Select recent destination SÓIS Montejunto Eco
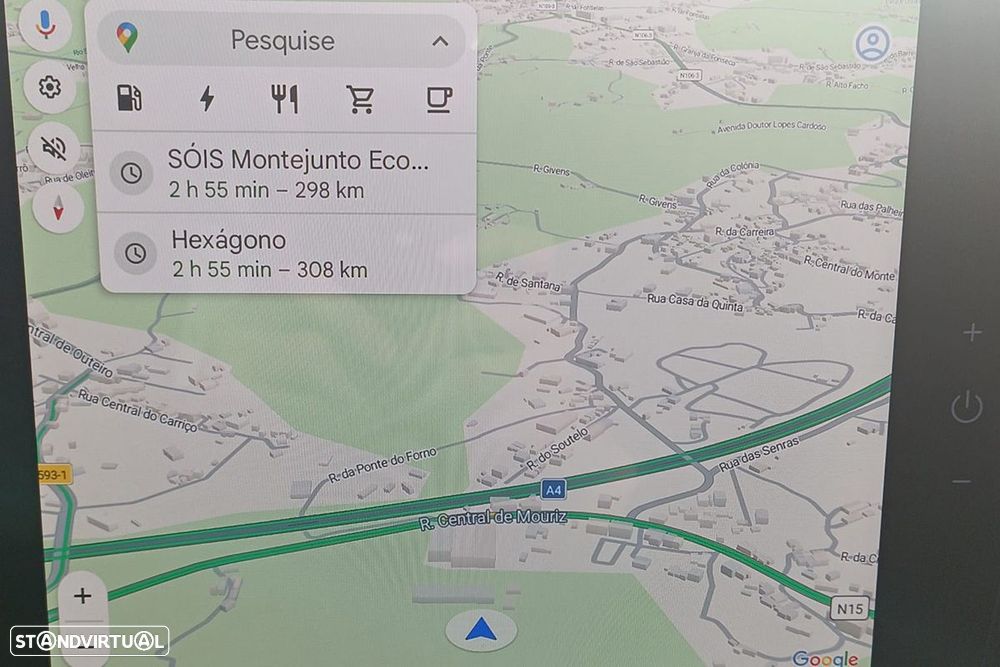 tap(286, 173)
